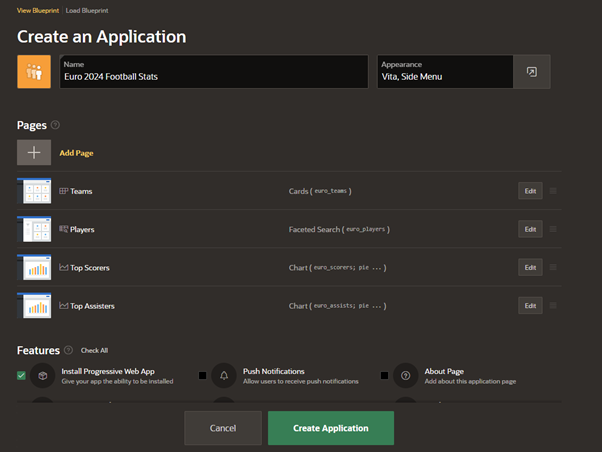Click the Teams page name text
The height and width of the screenshot is (452, 602).
tap(81, 191)
